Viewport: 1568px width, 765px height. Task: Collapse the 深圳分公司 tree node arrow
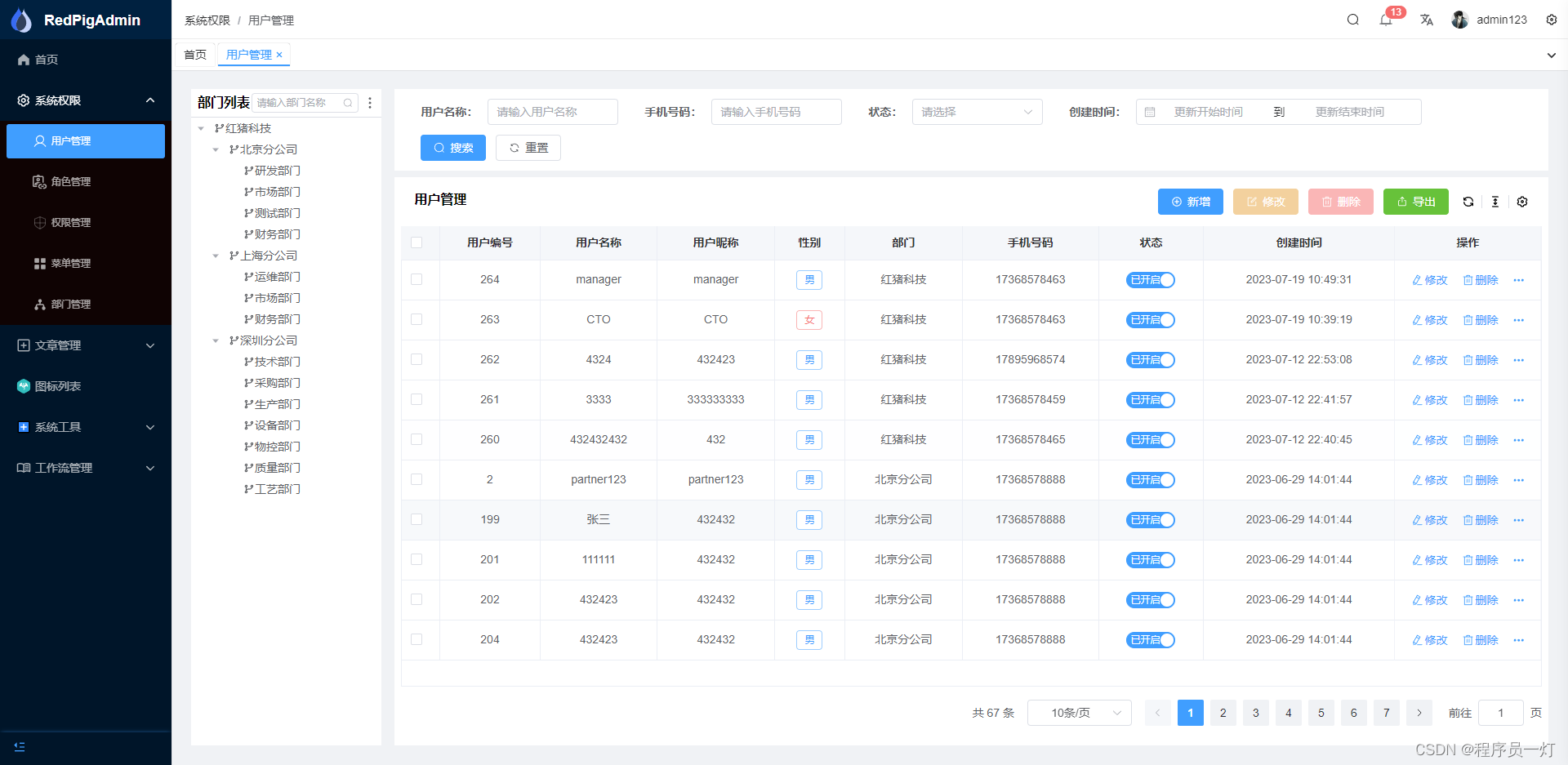[x=216, y=341]
